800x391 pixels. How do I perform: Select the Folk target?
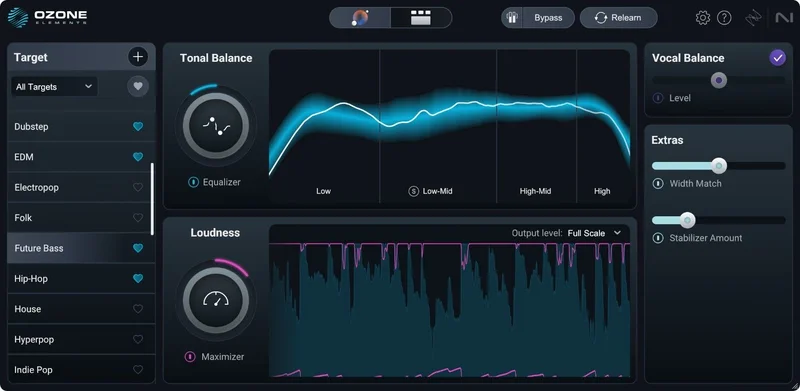[81, 217]
